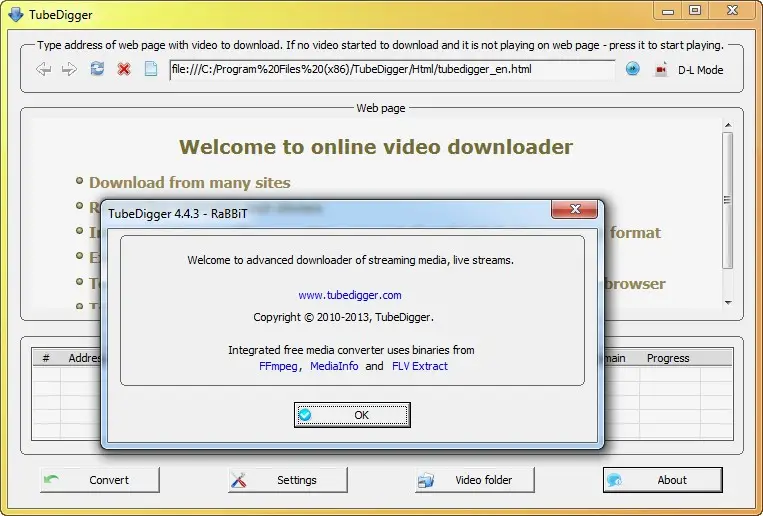
Task: Click the "Welcome to online video downloader" heading
Action: point(376,147)
